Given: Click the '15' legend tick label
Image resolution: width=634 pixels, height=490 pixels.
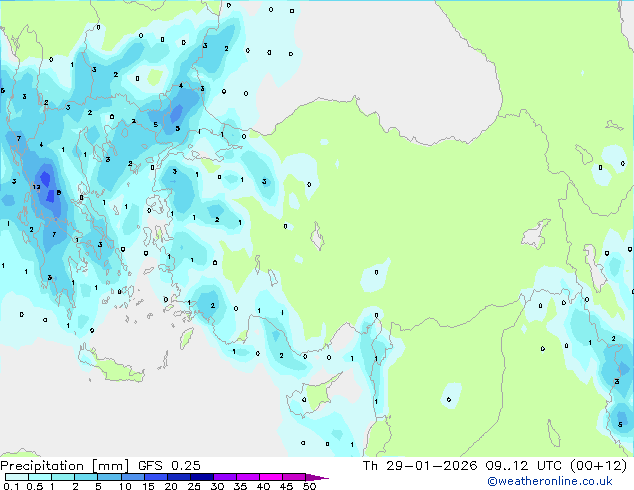Looking at the screenshot, I should [148, 486].
